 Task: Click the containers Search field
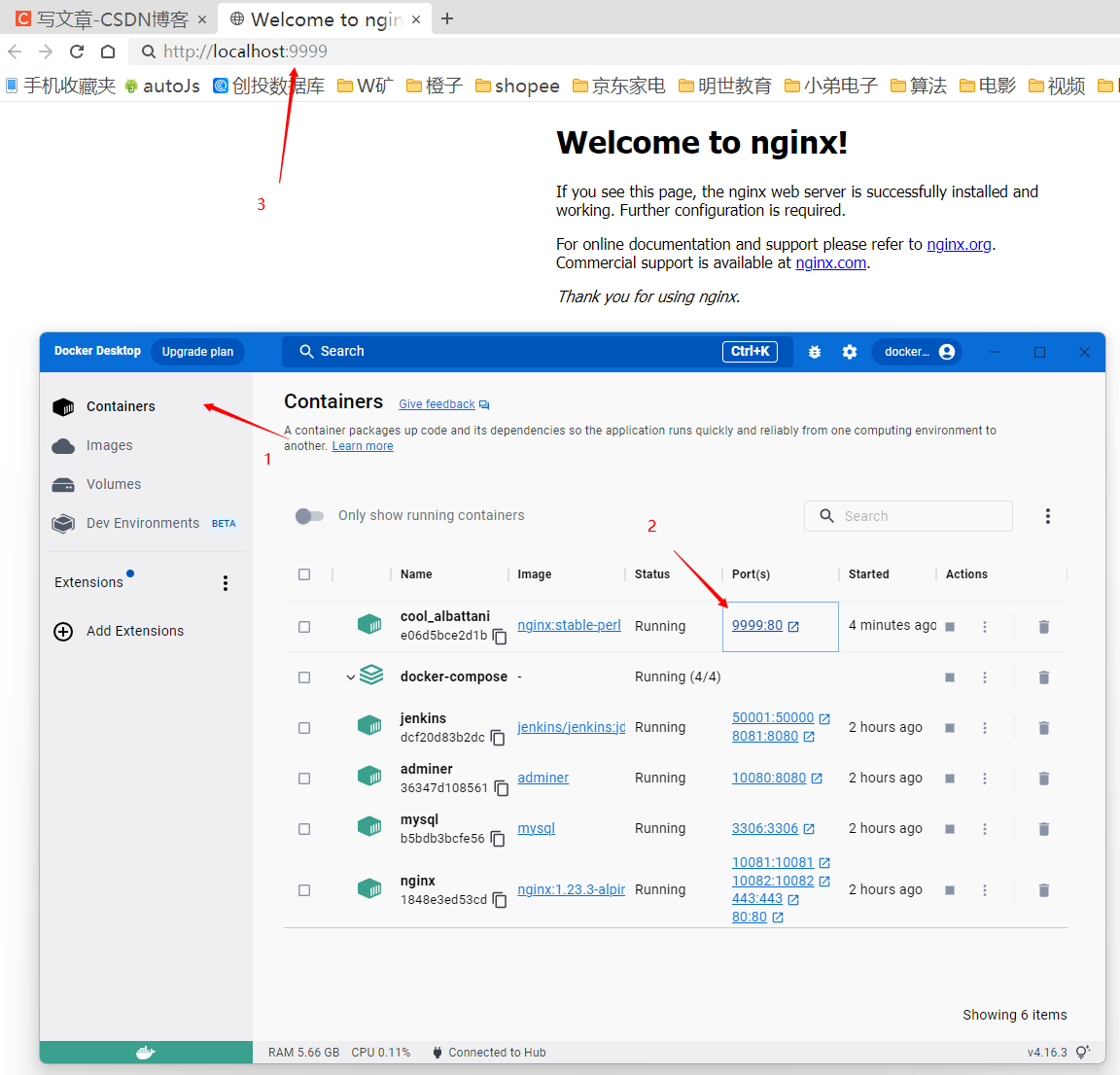[x=908, y=516]
